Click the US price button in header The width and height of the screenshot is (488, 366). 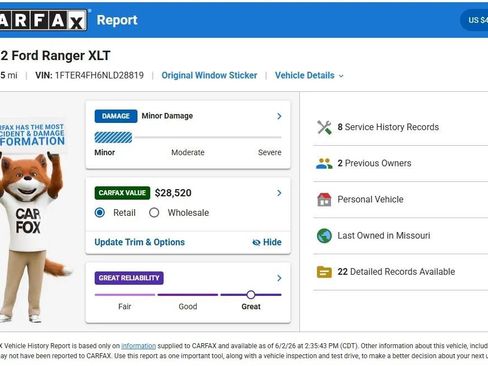click(x=474, y=20)
